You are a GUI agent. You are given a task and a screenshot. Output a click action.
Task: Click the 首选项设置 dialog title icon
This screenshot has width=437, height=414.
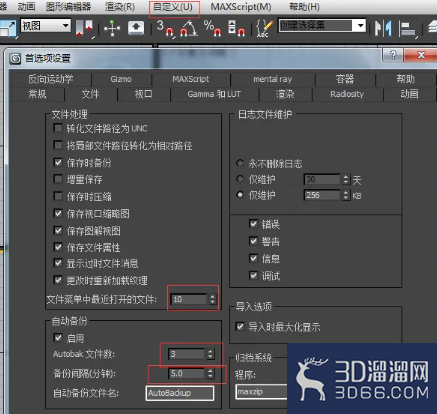coord(15,59)
